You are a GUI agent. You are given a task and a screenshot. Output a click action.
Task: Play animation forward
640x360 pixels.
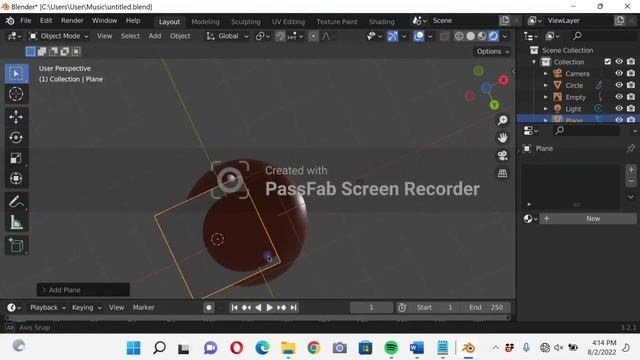coord(269,307)
